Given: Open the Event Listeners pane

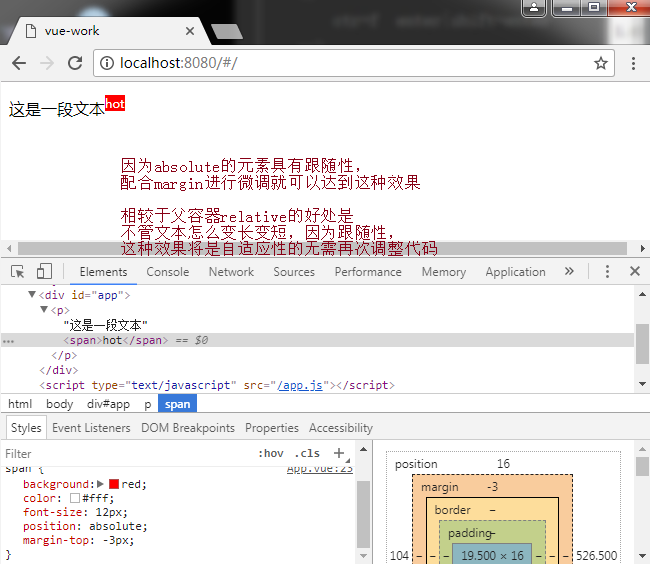Looking at the screenshot, I should 91,428.
